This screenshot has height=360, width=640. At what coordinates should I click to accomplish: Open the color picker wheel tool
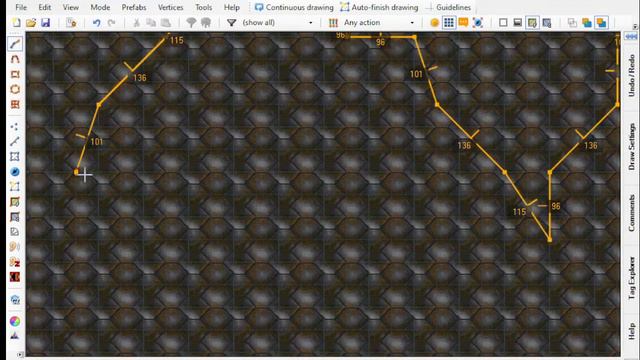tap(15, 321)
